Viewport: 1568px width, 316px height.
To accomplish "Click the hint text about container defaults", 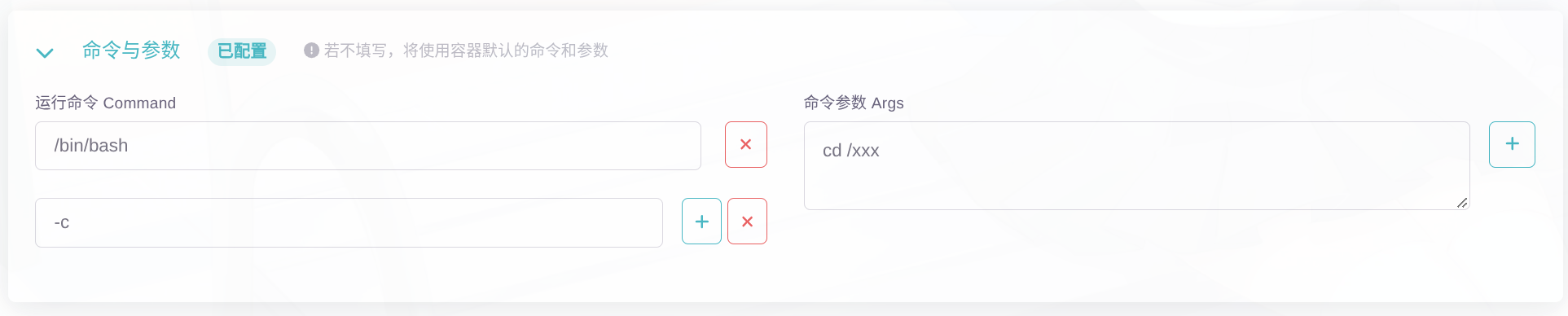I will click(466, 50).
